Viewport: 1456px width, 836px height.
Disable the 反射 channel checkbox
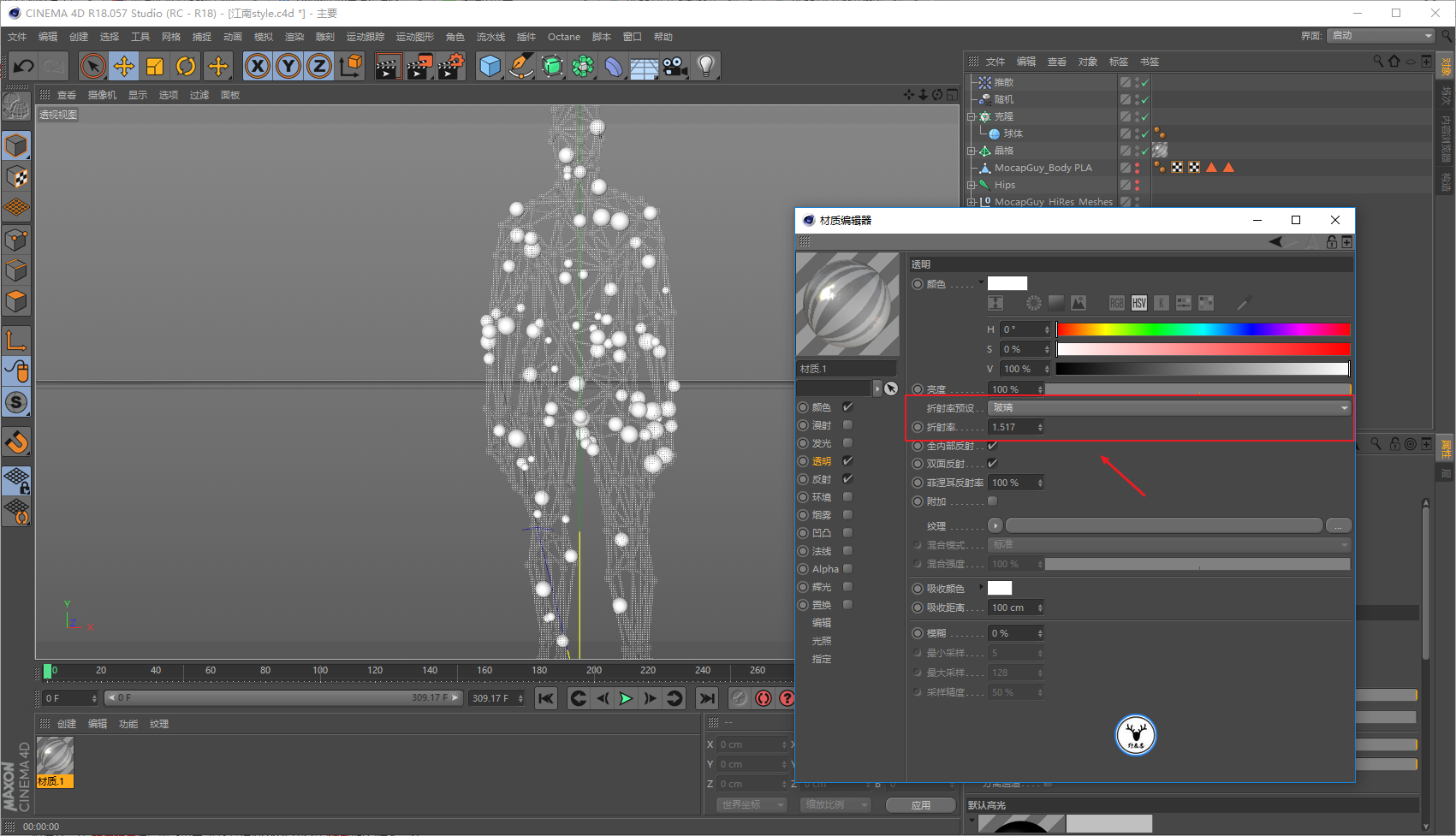847,478
